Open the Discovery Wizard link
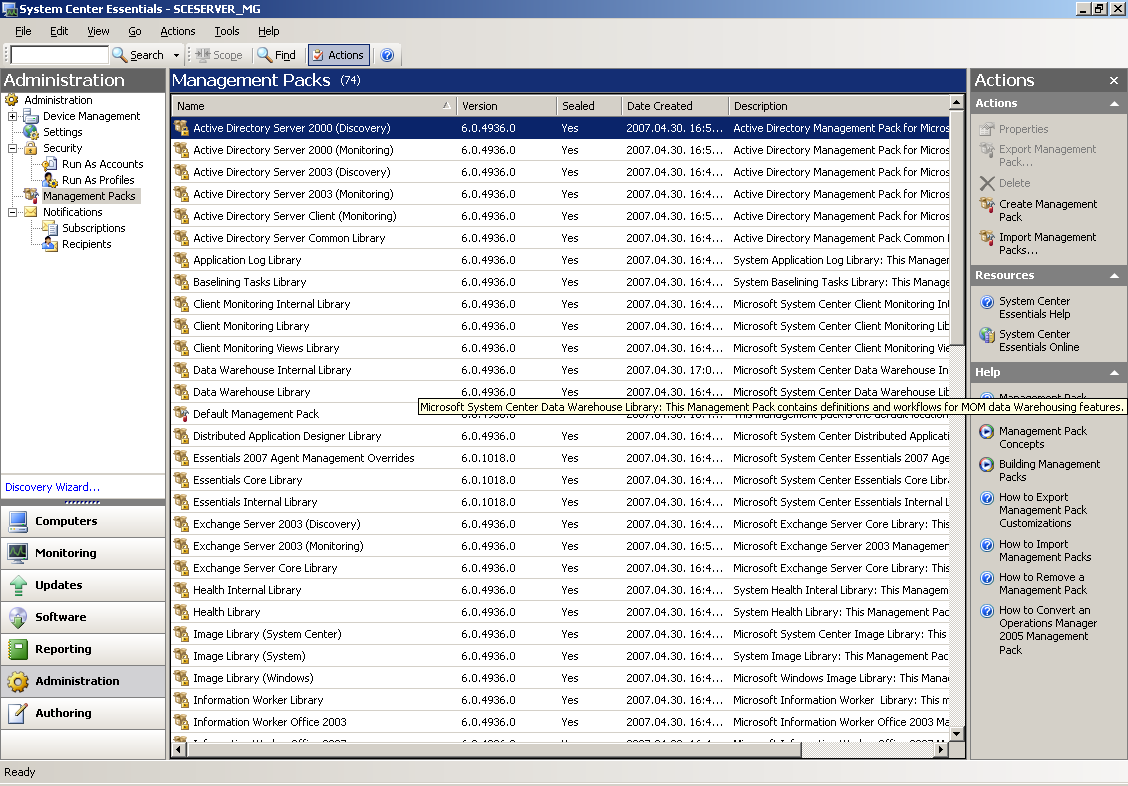This screenshot has height=786, width=1128. [x=53, y=487]
